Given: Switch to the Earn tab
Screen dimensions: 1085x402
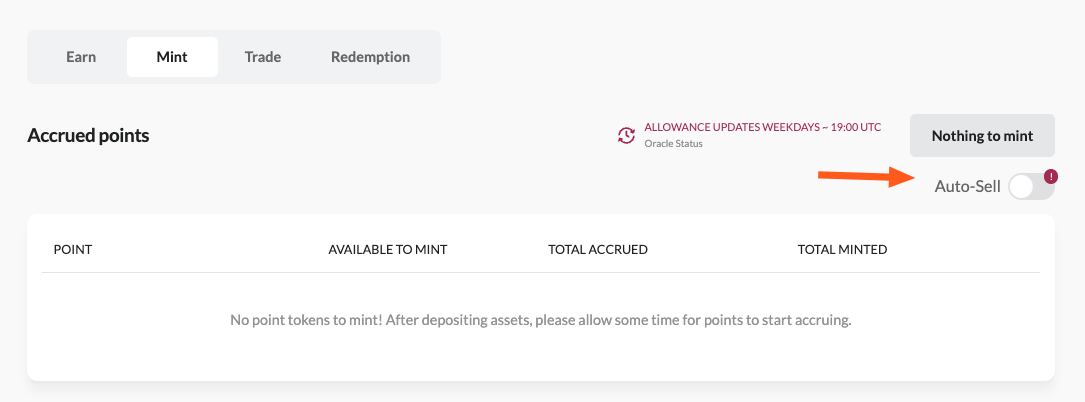Looking at the screenshot, I should click(x=81, y=57).
